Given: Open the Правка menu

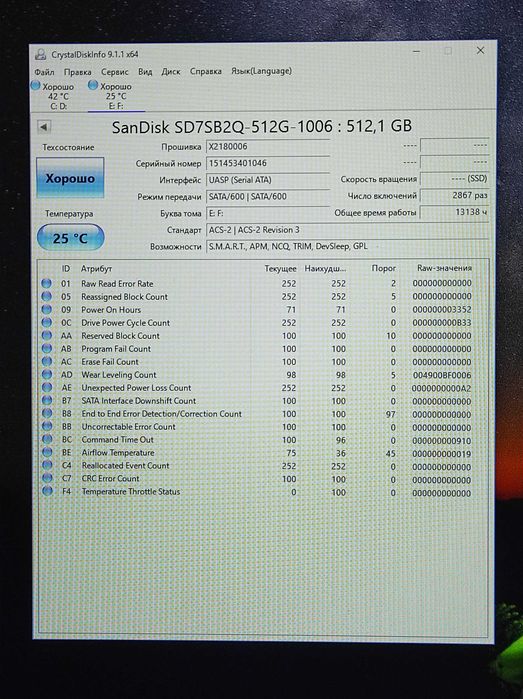Looking at the screenshot, I should pos(77,72).
